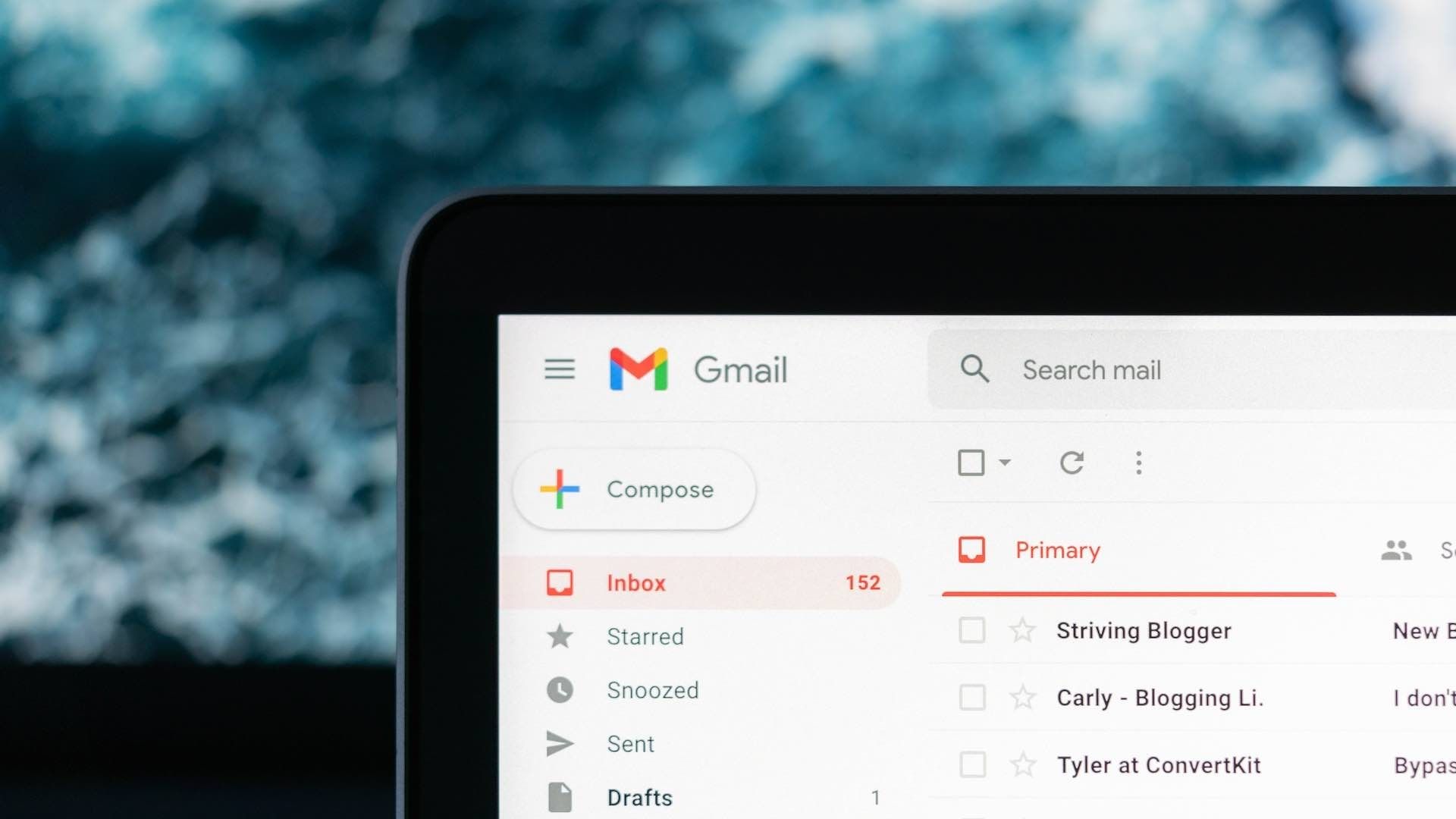Click the refresh inbox button
The height and width of the screenshot is (819, 1456).
tap(1072, 462)
